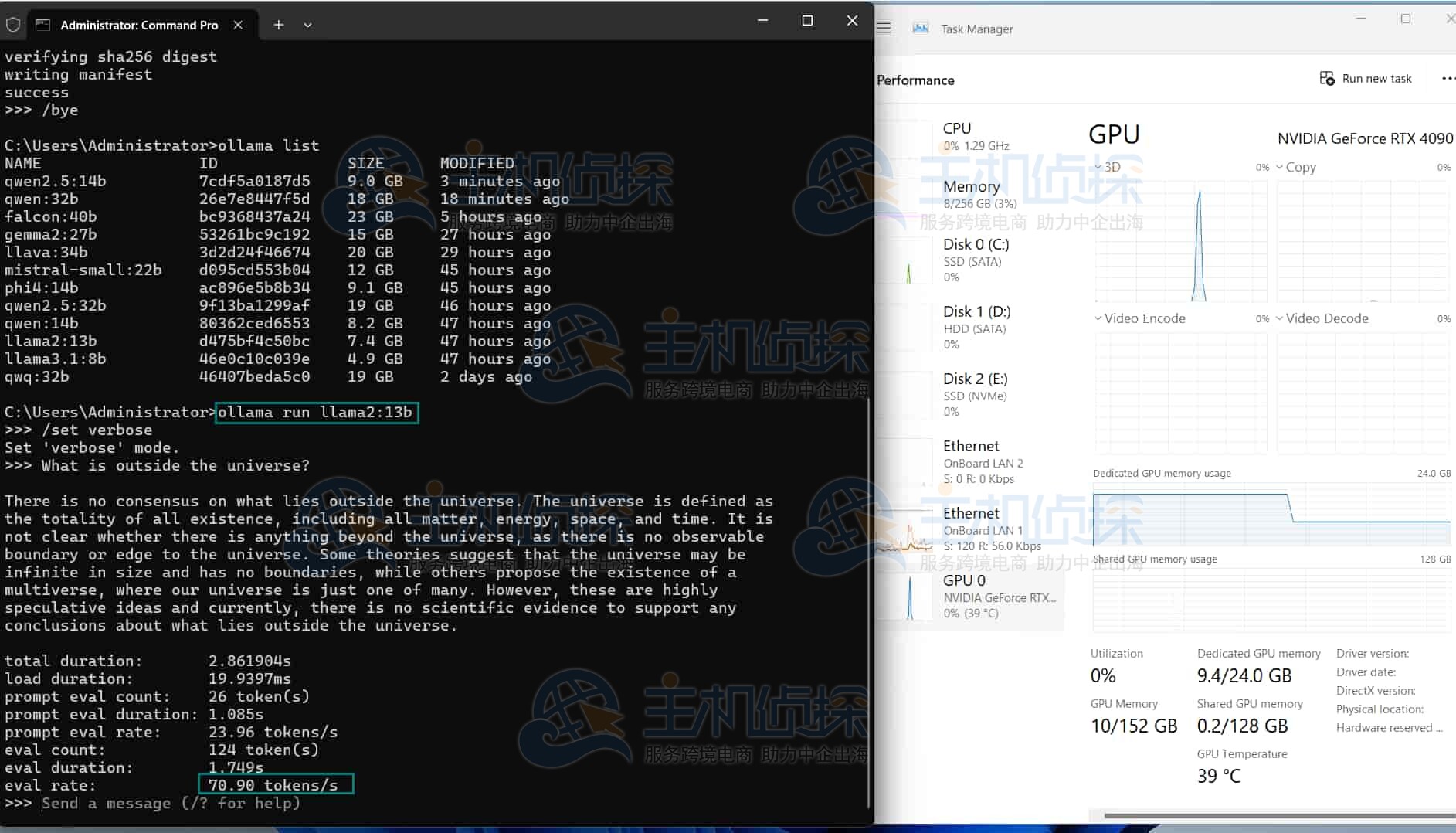Click the Performance page heading
This screenshot has height=833, width=1456.
(915, 80)
